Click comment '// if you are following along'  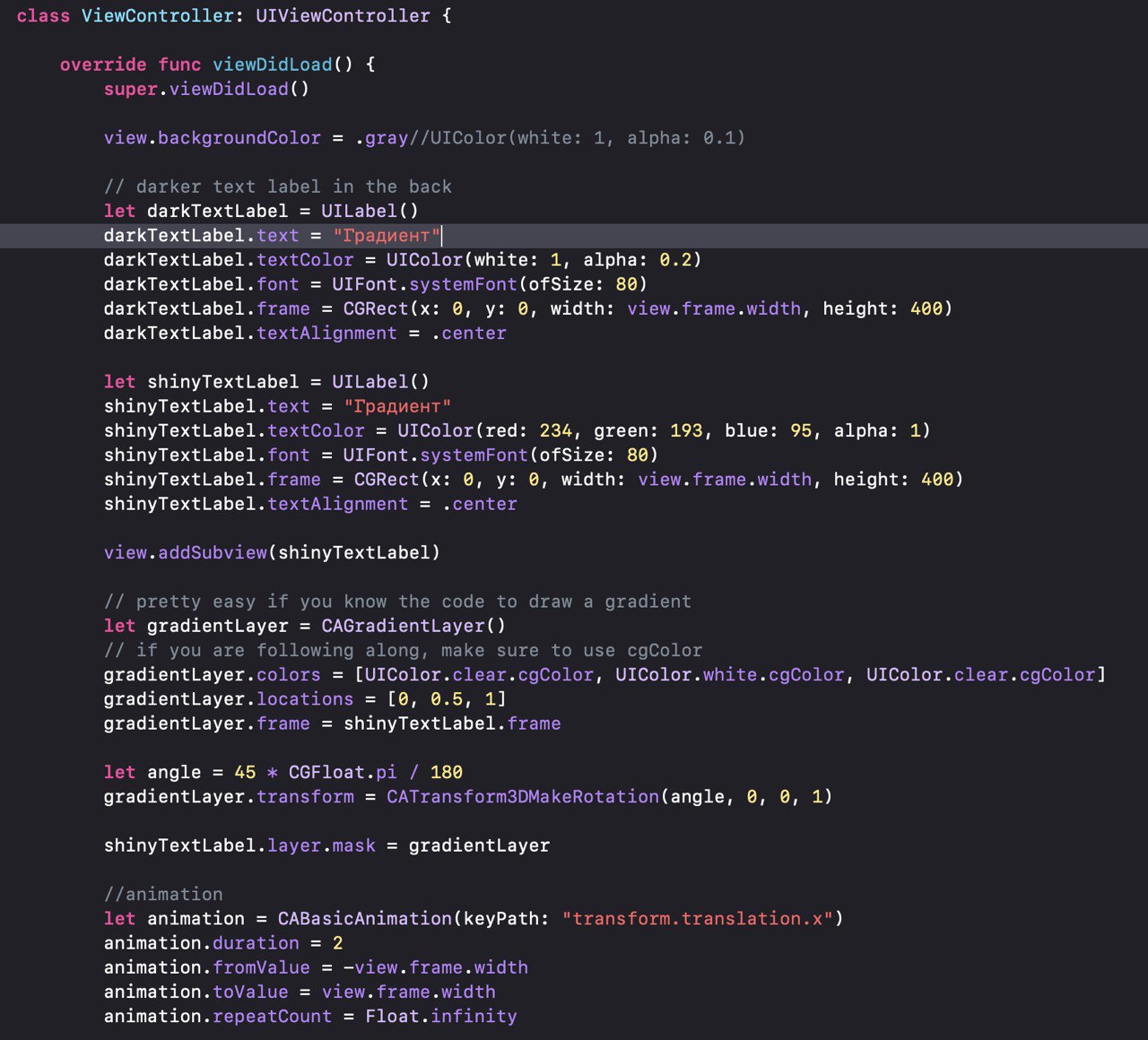403,650
